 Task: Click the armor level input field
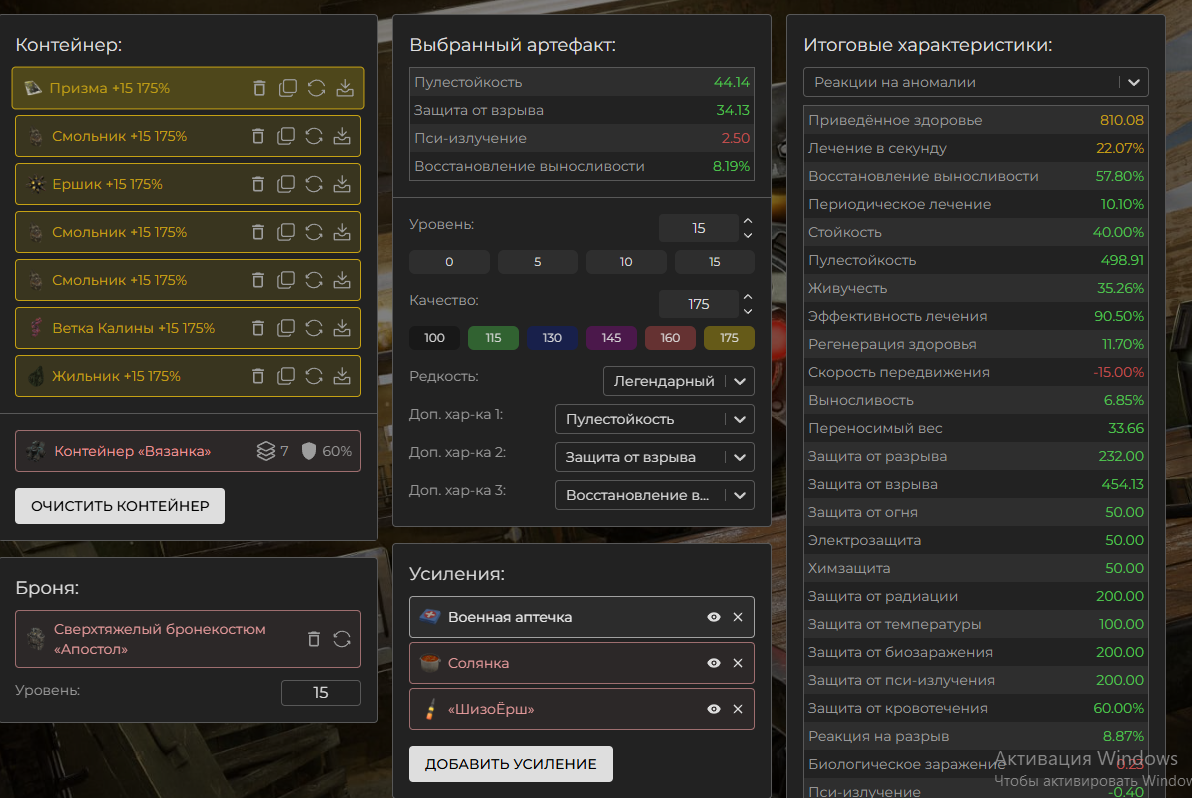click(320, 692)
